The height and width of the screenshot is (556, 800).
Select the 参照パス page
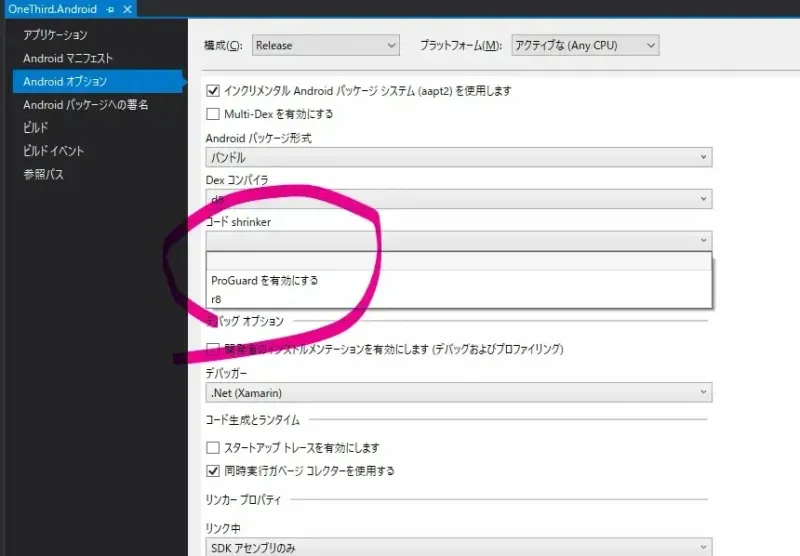pos(43,174)
